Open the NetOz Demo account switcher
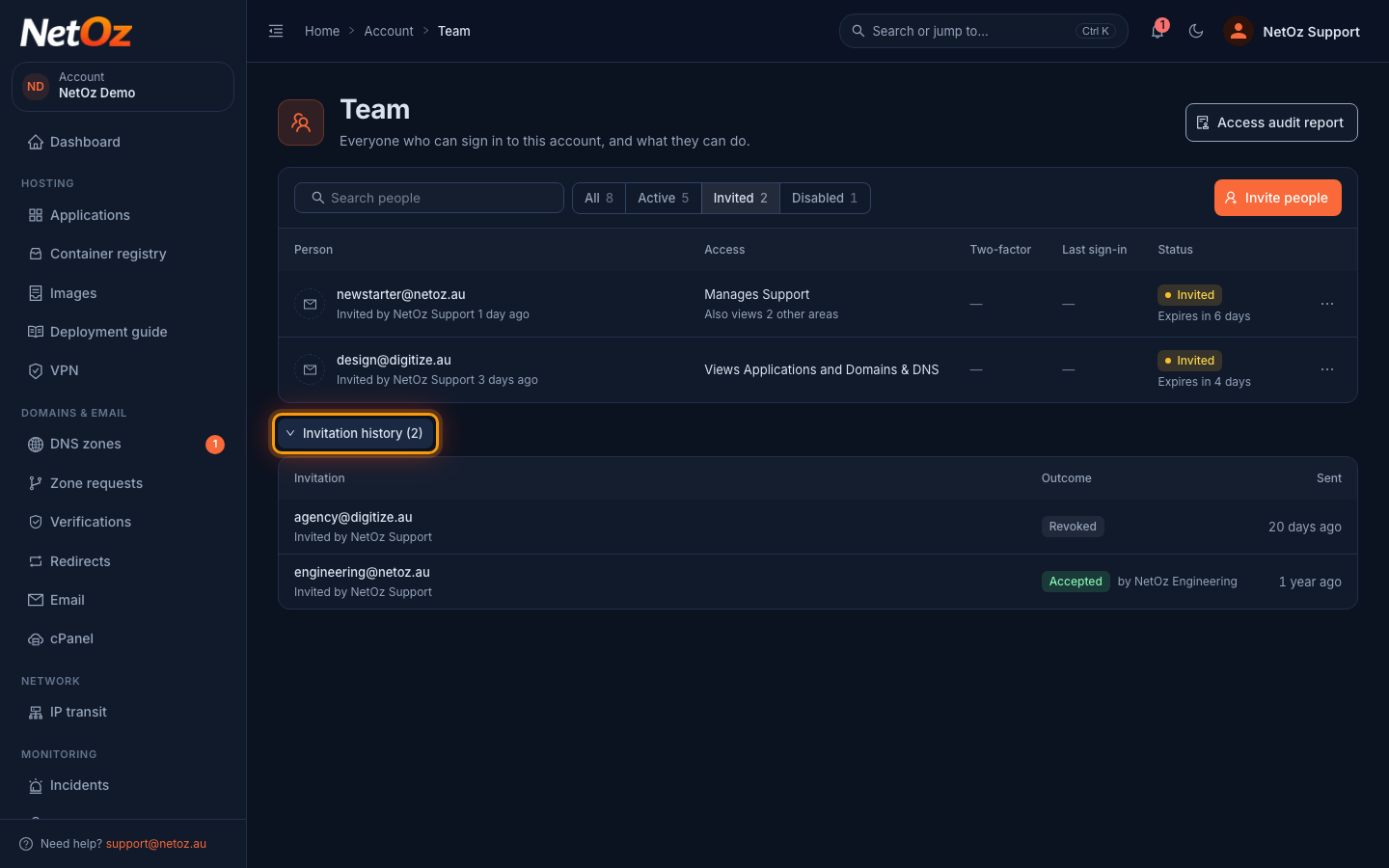This screenshot has height=868, width=1389. [x=123, y=86]
